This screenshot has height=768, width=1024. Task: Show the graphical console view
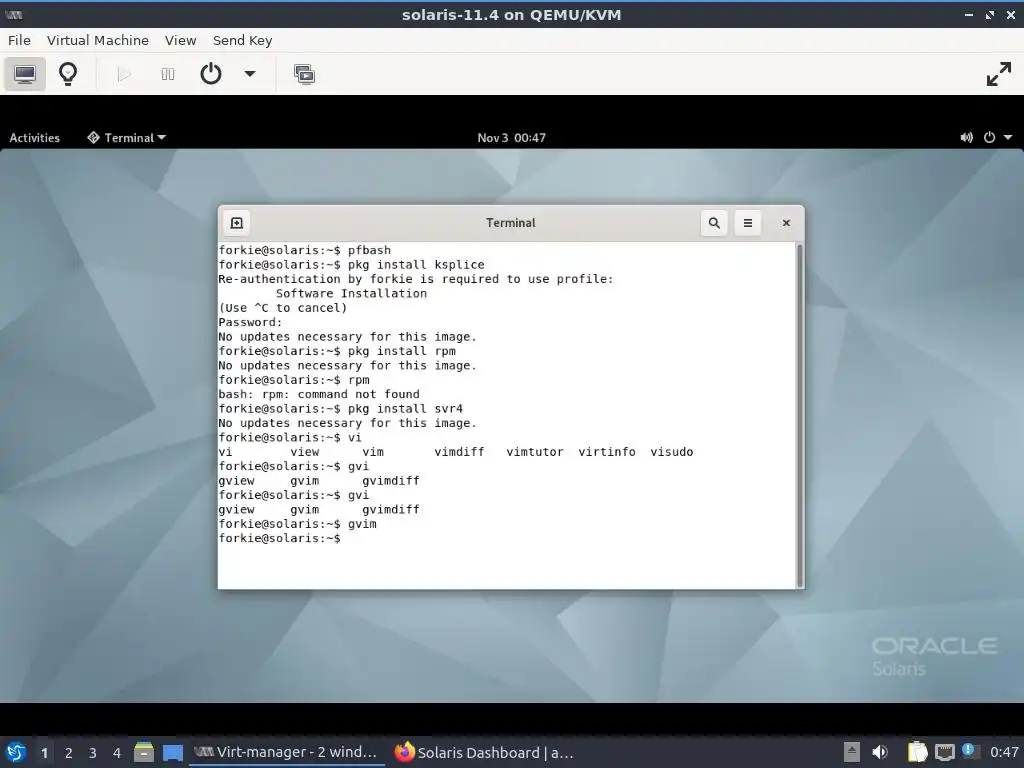pyautogui.click(x=25, y=74)
